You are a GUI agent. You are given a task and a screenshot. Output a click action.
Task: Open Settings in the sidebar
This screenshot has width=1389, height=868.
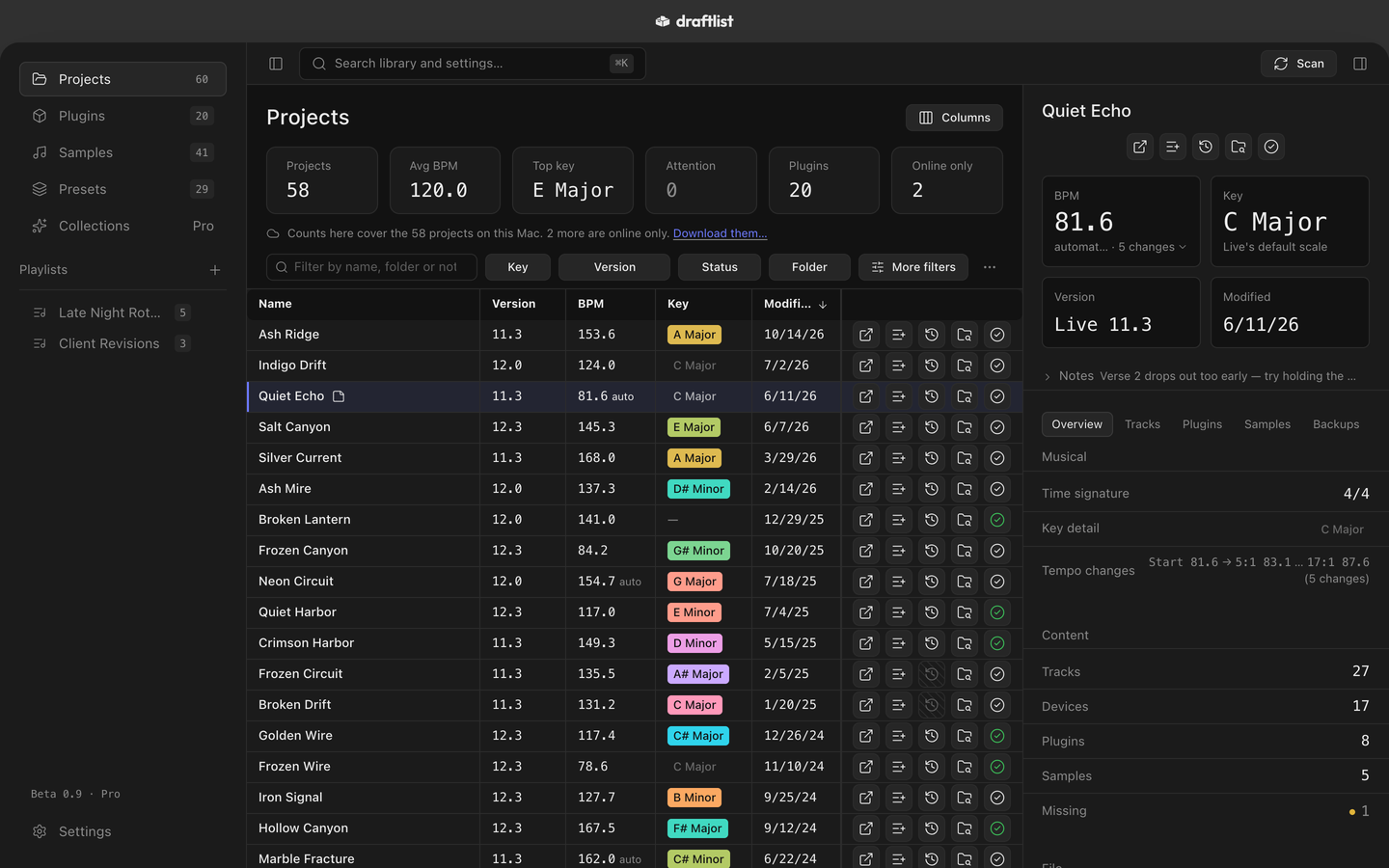tap(123, 831)
